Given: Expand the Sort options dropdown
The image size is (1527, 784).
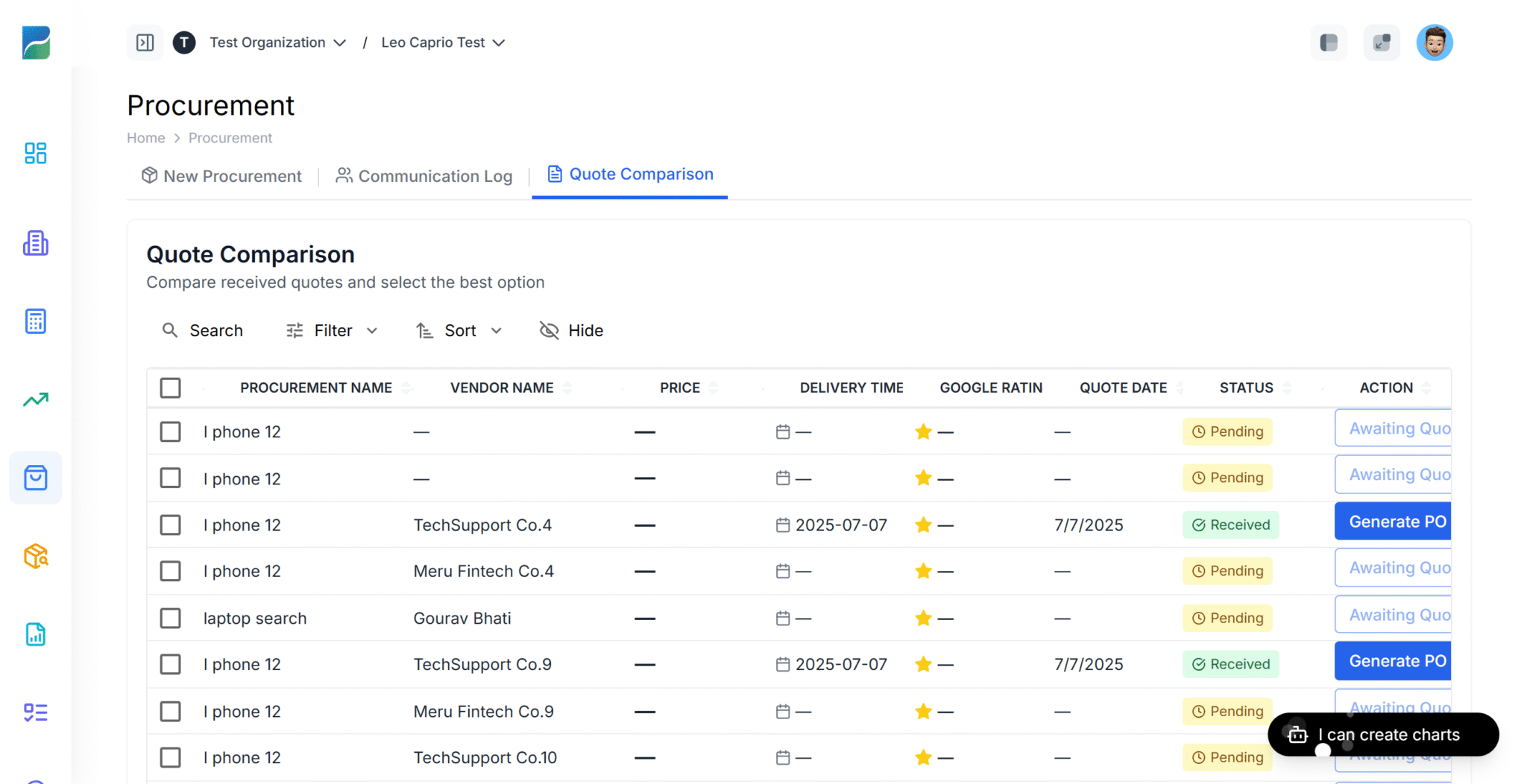Looking at the screenshot, I should tap(497, 330).
